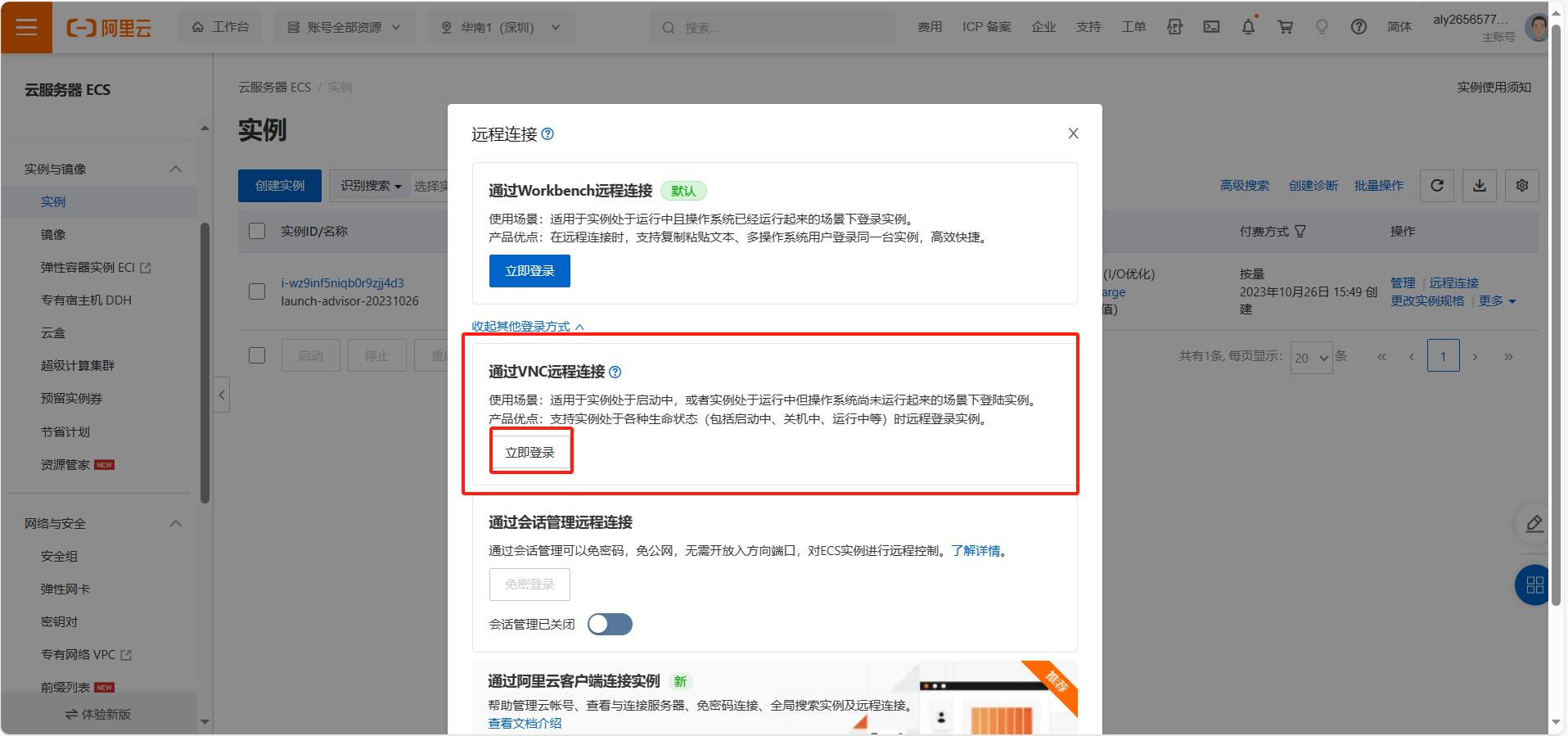
Task: Open the 识别搜索 dropdown
Action: [371, 186]
